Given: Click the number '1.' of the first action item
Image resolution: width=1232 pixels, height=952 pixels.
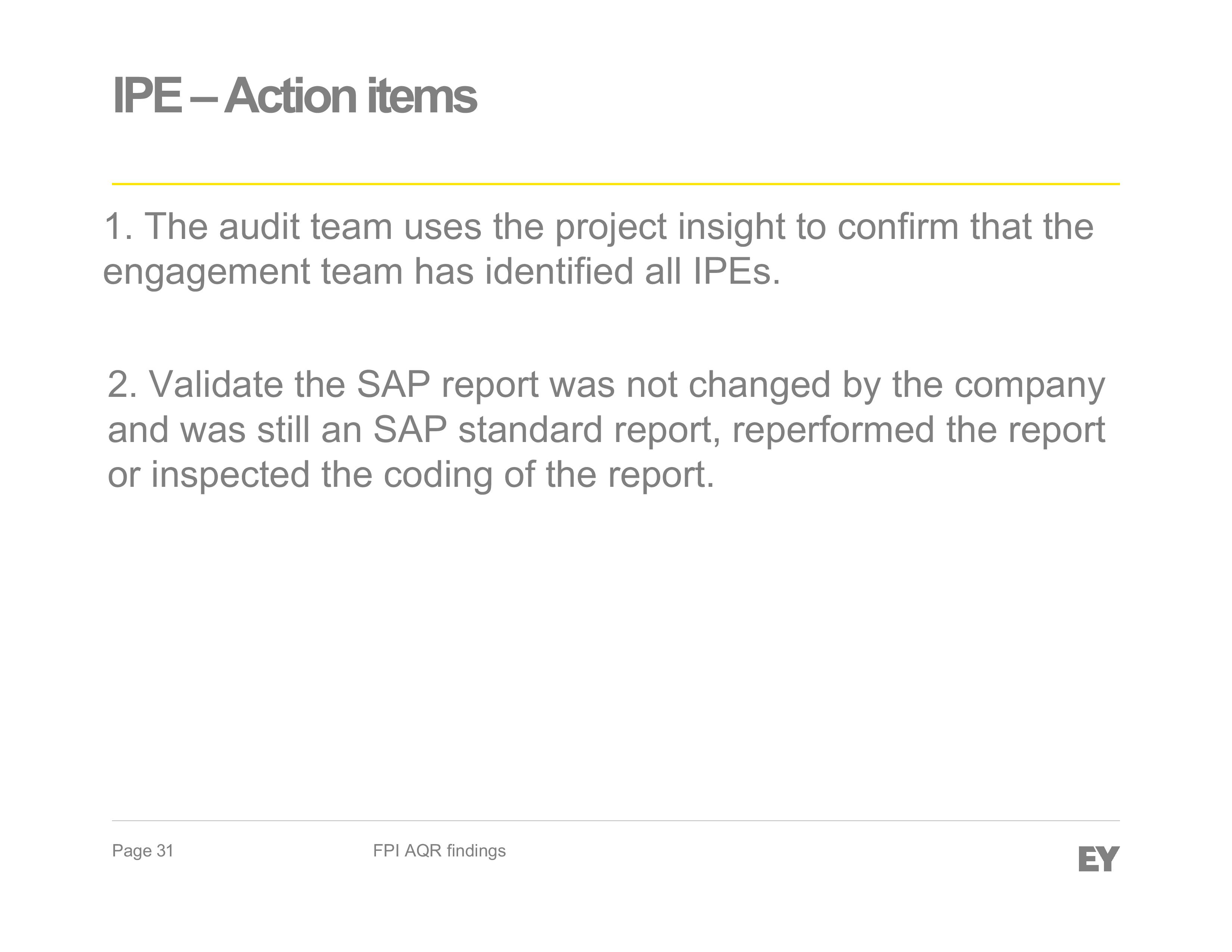Looking at the screenshot, I should tap(119, 227).
